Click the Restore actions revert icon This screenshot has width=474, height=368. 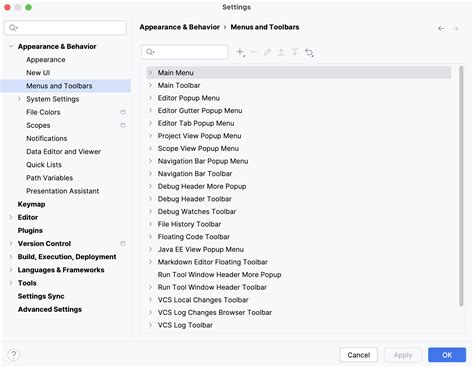click(x=309, y=52)
